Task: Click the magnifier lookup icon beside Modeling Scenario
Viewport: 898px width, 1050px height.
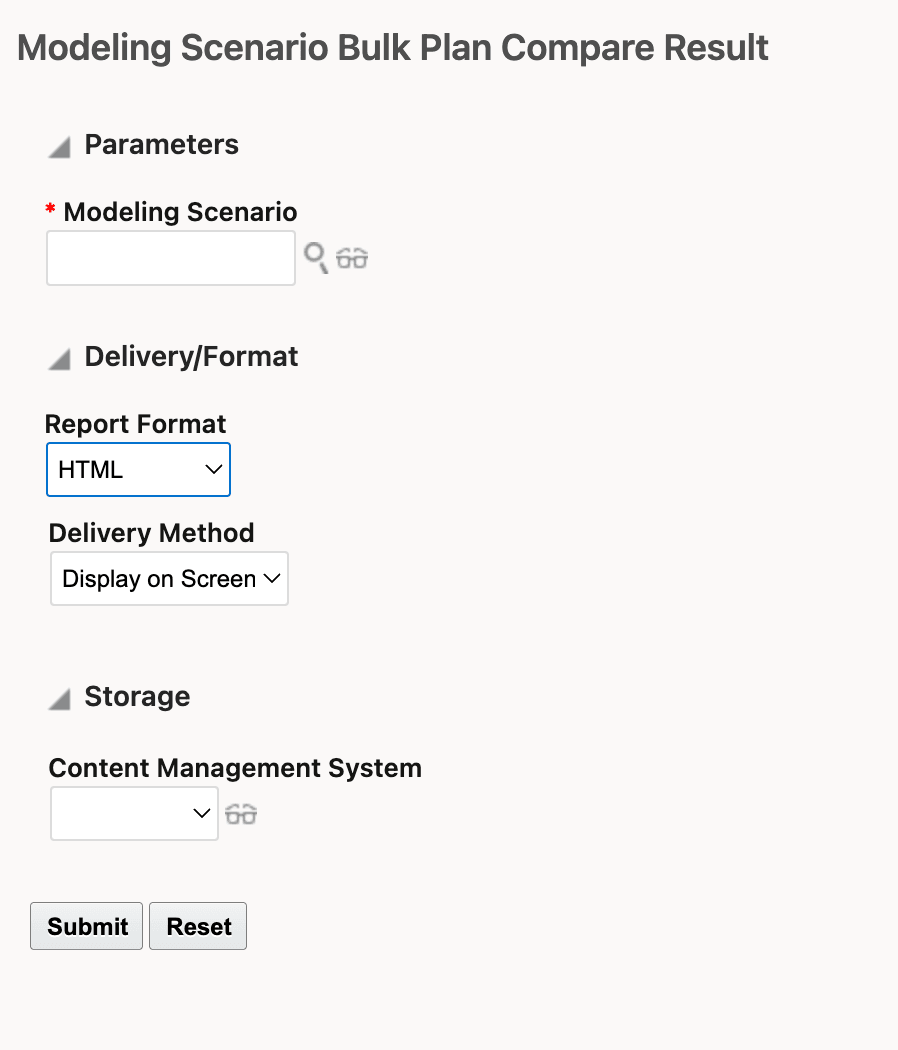Action: click(x=315, y=258)
